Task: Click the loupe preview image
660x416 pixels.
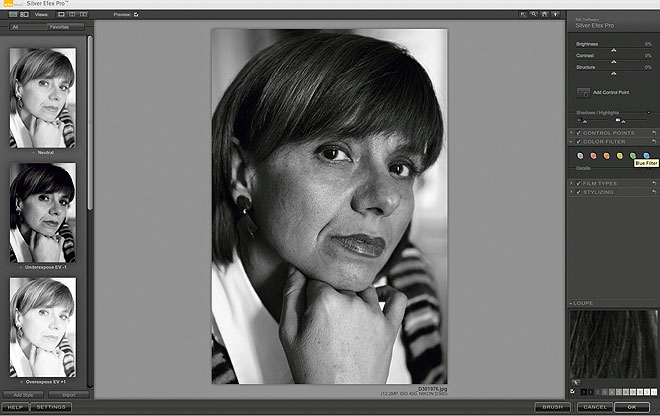Action: pyautogui.click(x=613, y=344)
